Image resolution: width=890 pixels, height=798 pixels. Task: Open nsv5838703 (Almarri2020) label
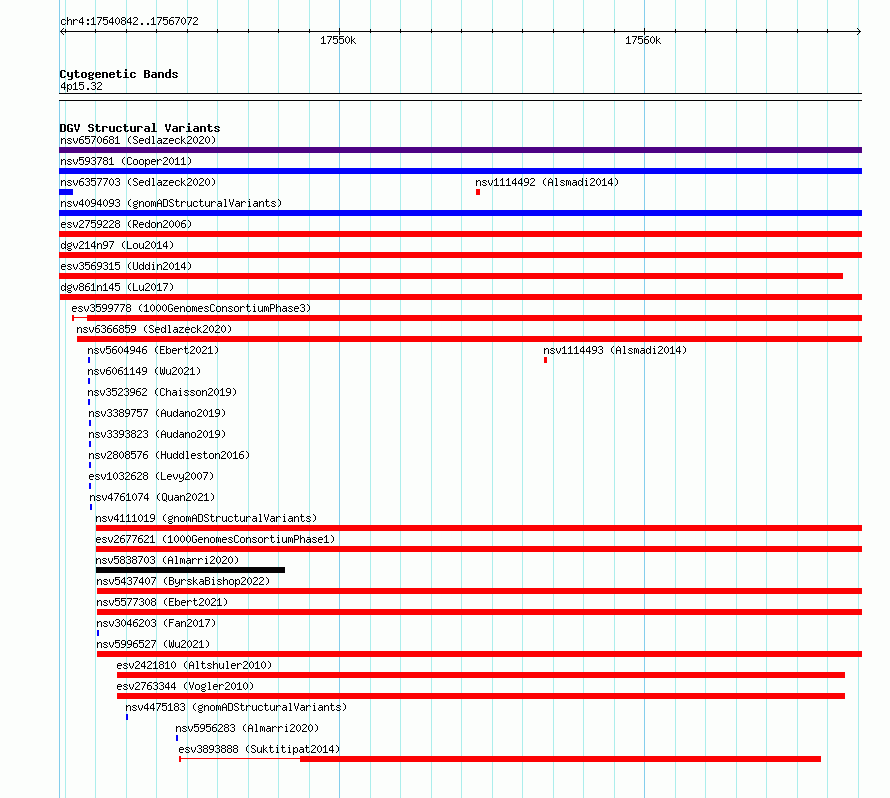(167, 560)
